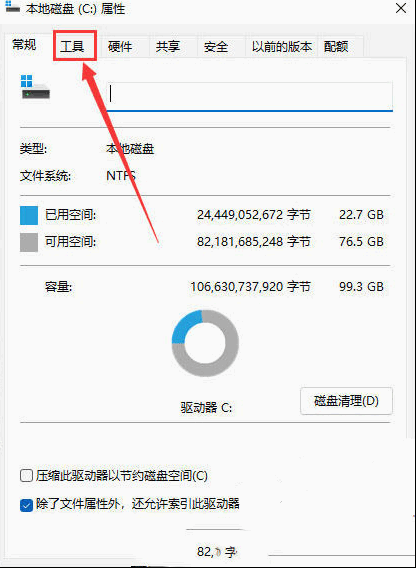Switch to the 工具 tab
This screenshot has width=416, height=568.
coord(72,46)
